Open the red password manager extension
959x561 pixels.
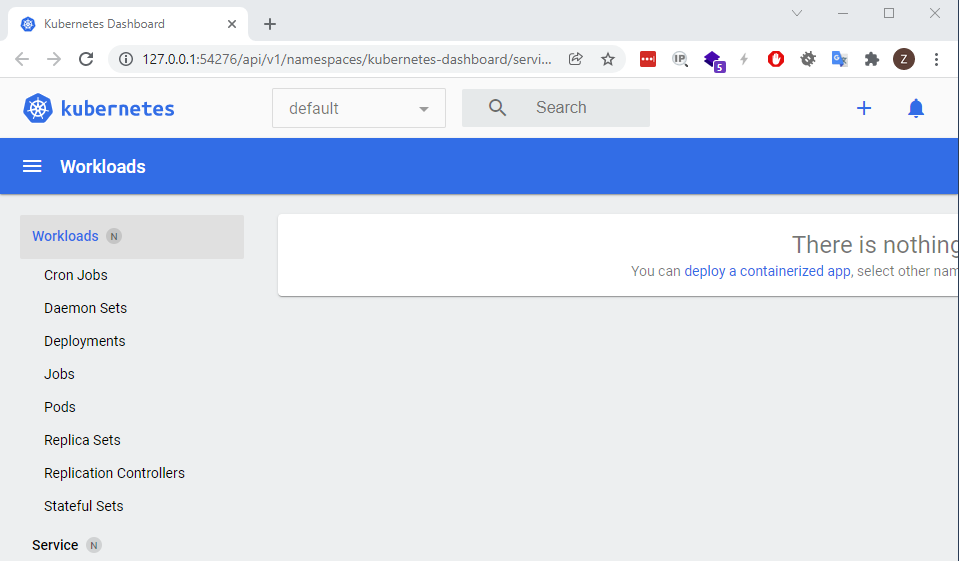[648, 59]
